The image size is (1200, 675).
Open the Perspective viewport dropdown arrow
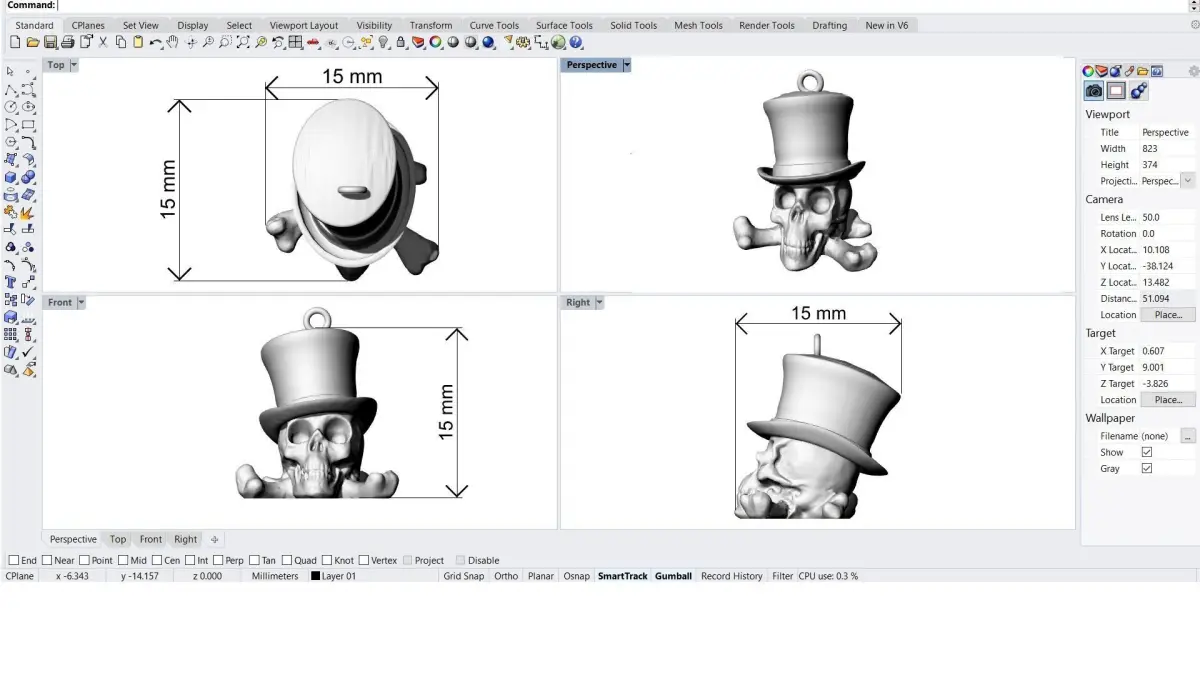[627, 65]
